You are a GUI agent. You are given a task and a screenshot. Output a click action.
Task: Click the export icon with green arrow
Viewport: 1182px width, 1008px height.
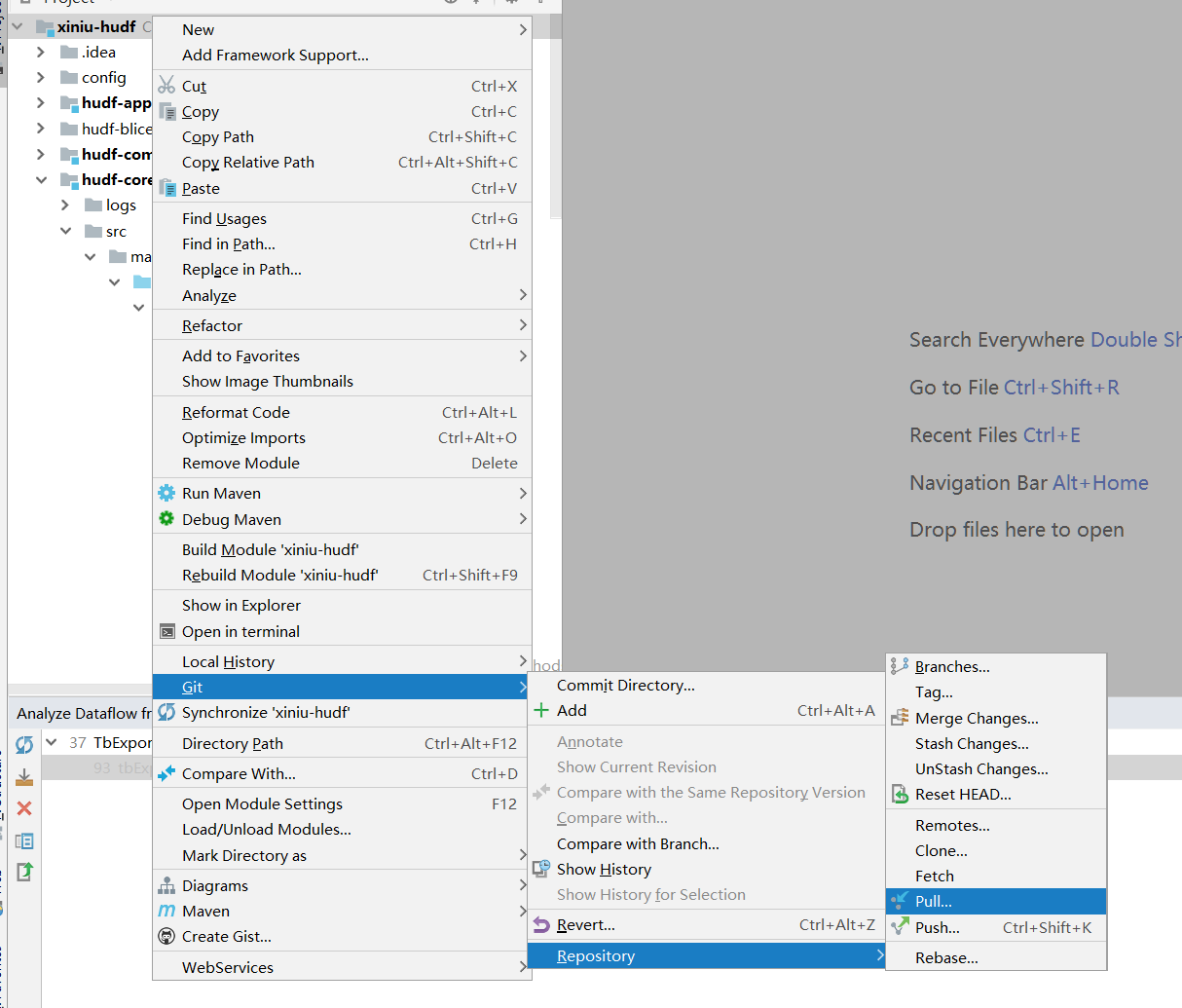pyautogui.click(x=24, y=872)
